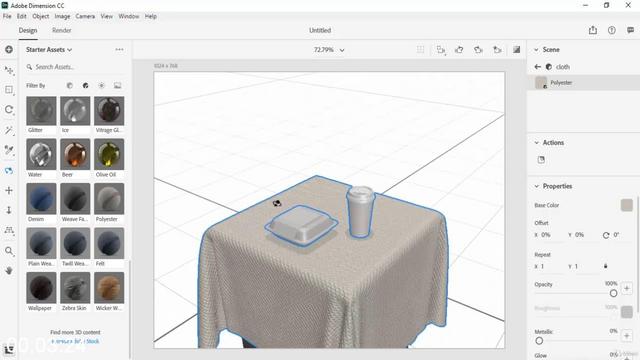Filter assets by models
The image size is (640, 360).
(x=69, y=85)
